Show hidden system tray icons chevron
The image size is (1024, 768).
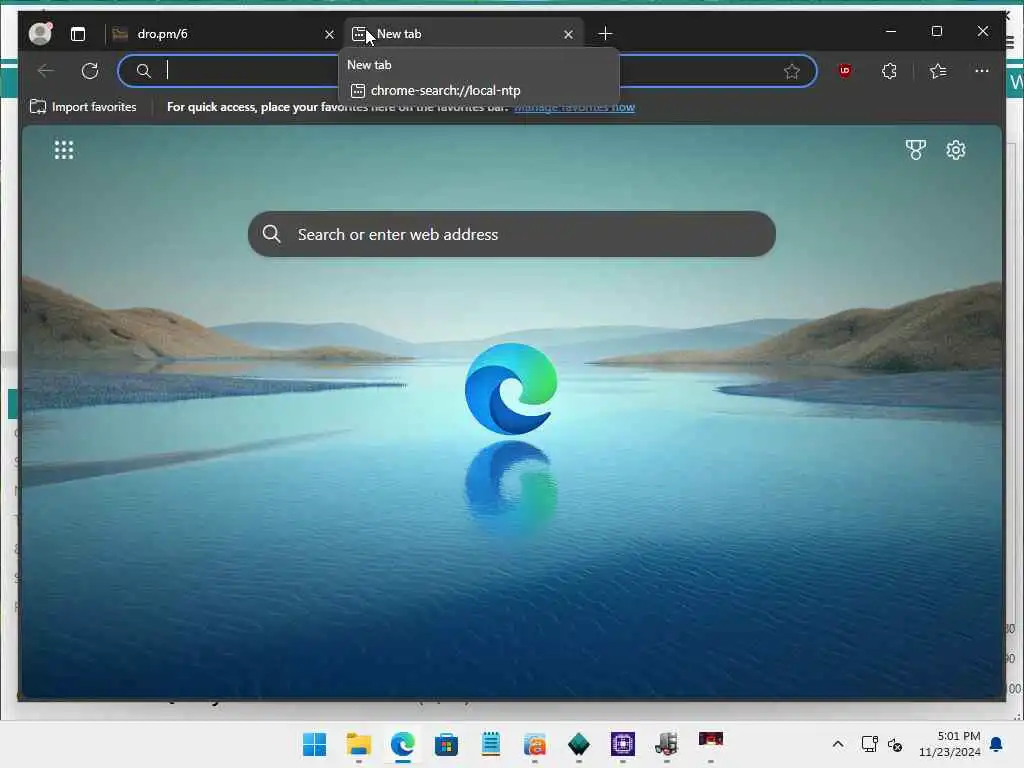[838, 744]
